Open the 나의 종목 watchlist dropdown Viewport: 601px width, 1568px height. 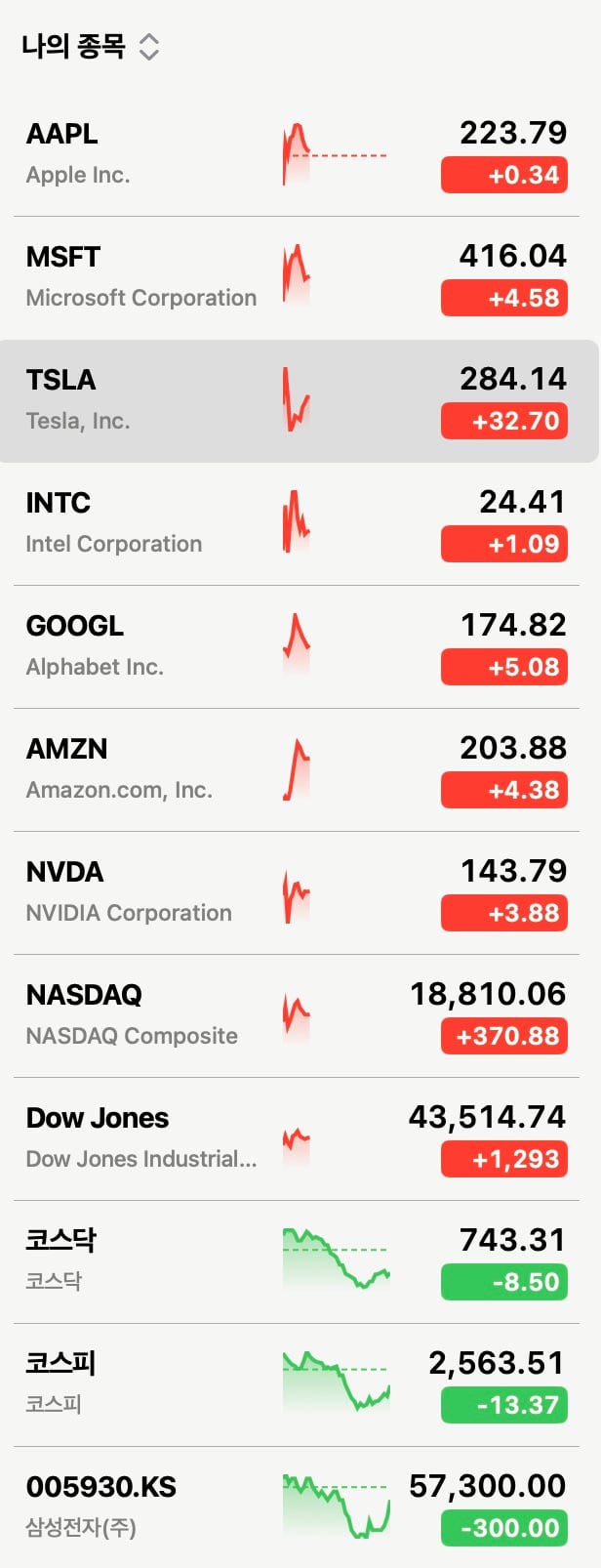[x=90, y=46]
